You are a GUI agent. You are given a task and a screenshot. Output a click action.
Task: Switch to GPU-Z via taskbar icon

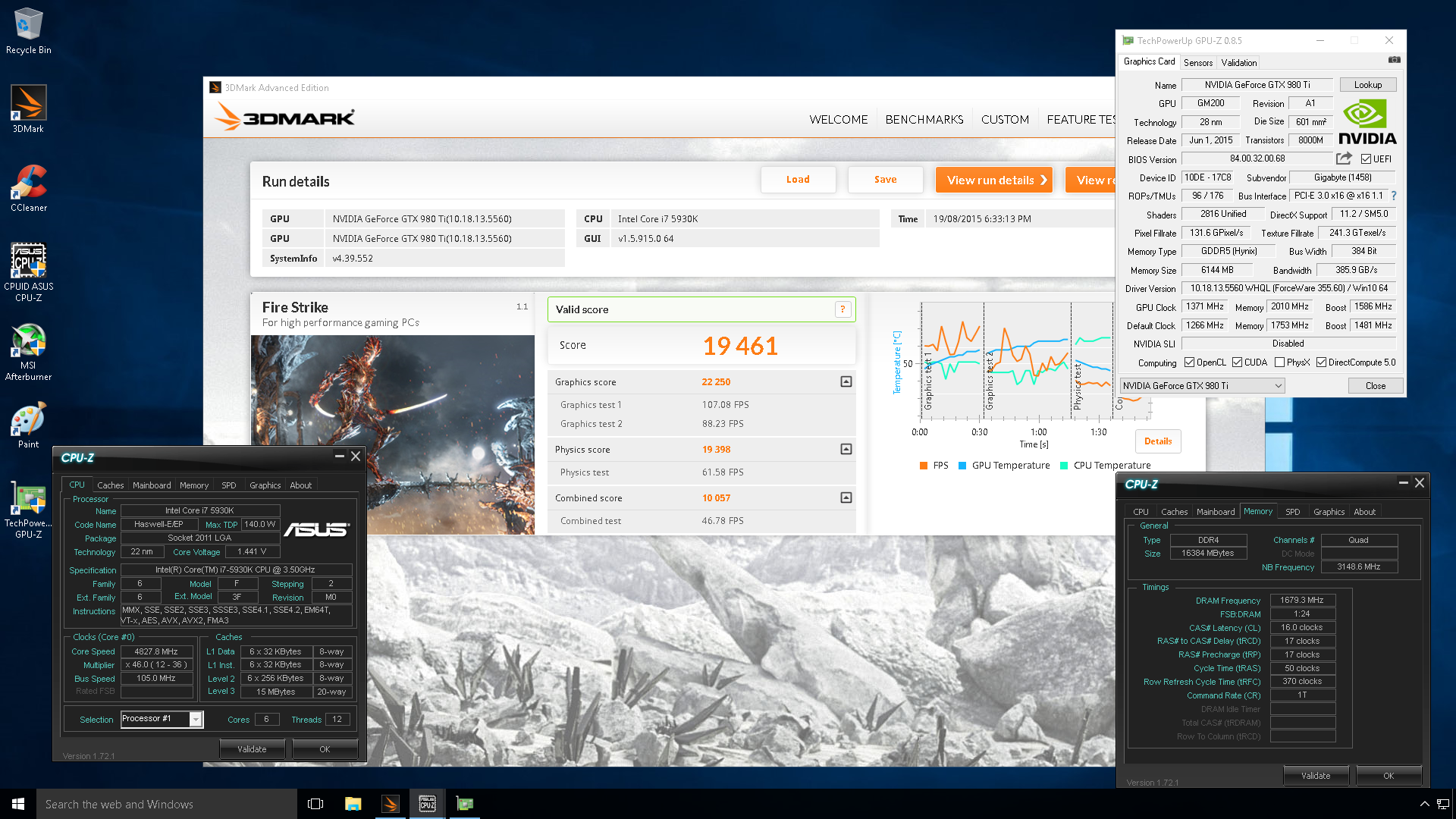(464, 804)
